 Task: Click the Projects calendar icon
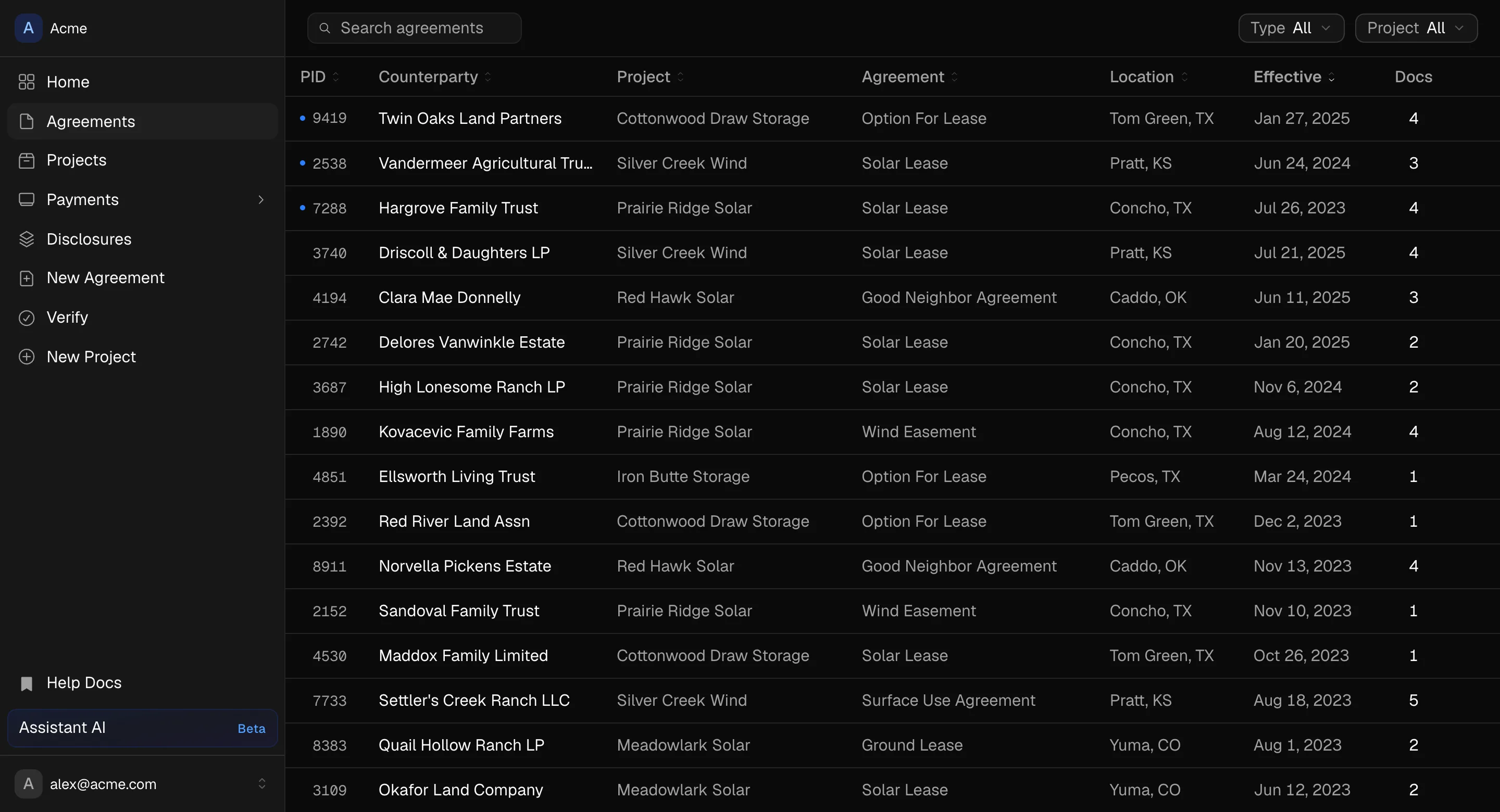pyautogui.click(x=27, y=160)
